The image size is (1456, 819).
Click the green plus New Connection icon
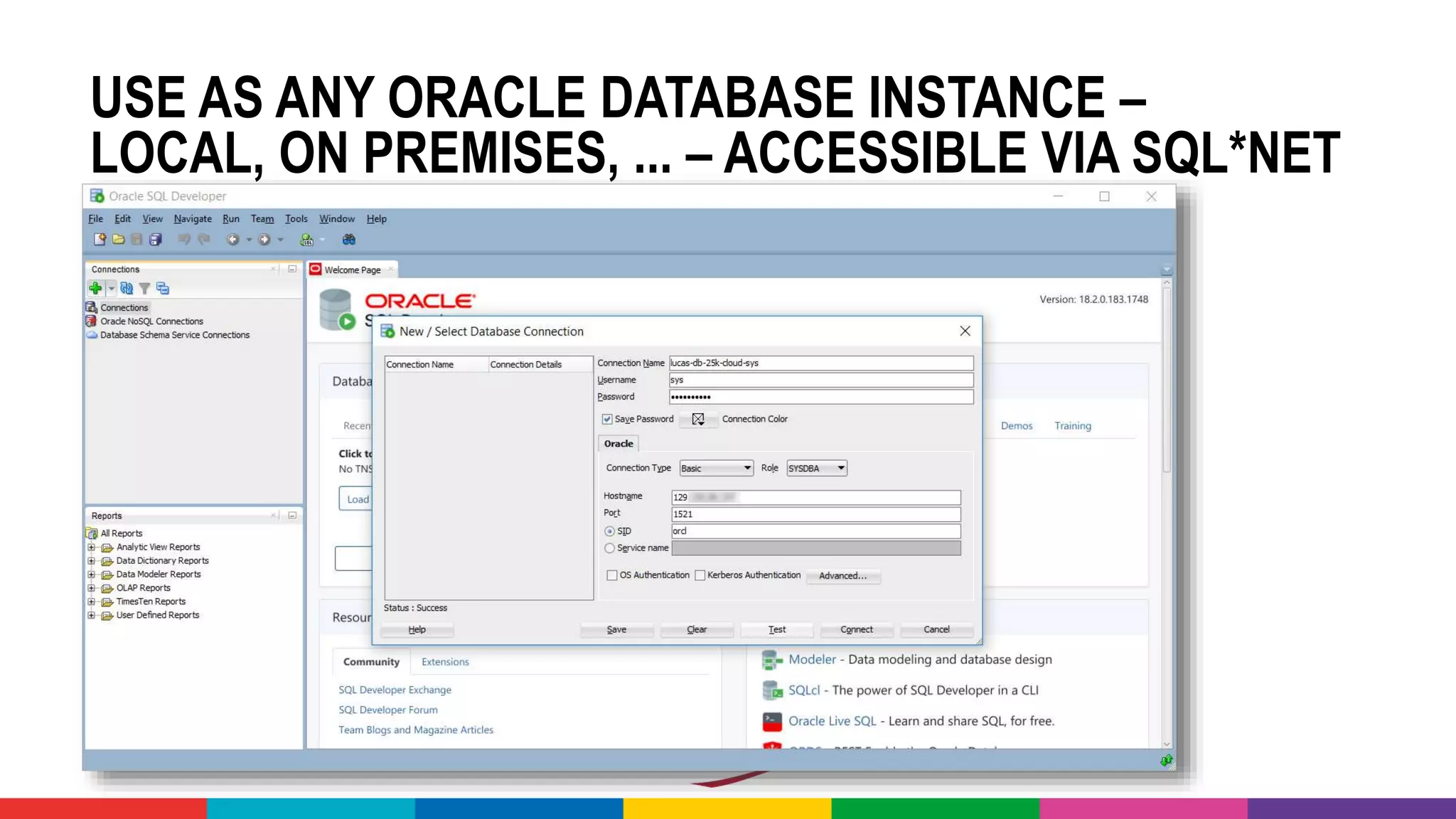tap(95, 288)
